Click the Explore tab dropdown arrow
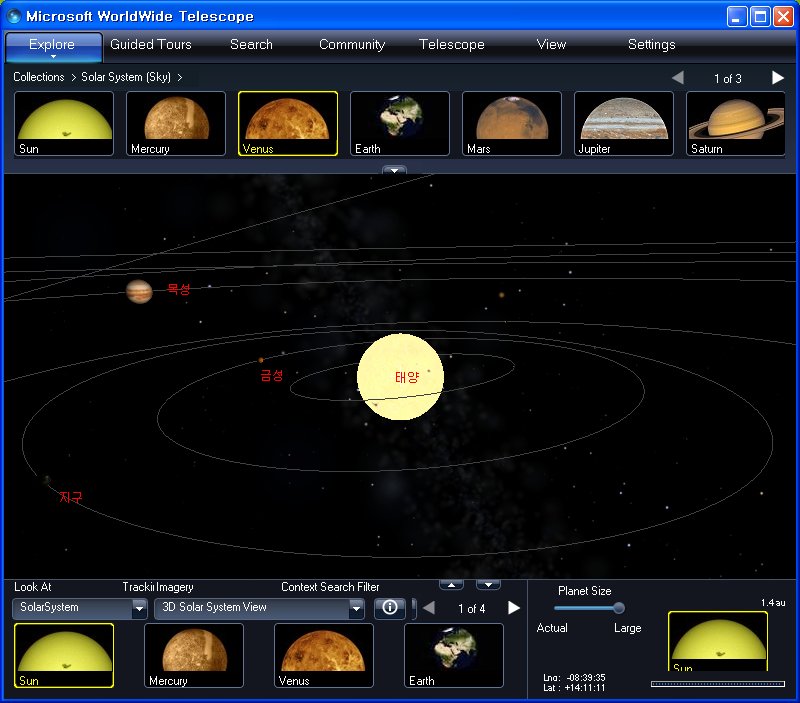 pos(53,57)
